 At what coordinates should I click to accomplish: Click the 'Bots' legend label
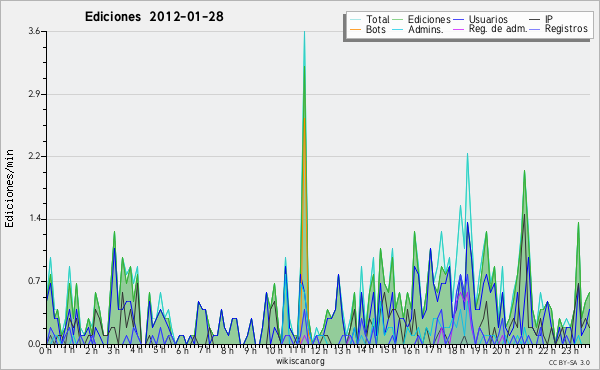point(375,29)
